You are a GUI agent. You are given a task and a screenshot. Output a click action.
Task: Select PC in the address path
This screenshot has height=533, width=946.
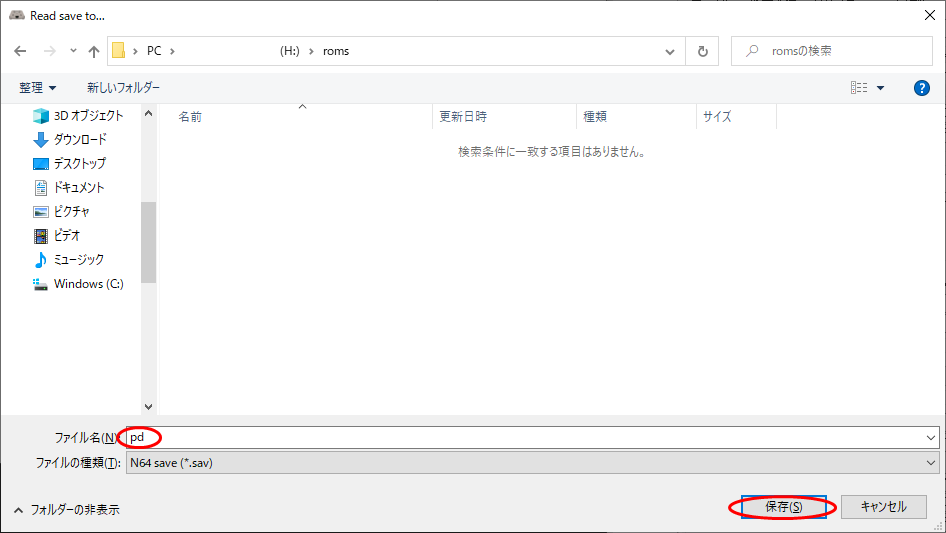pos(154,51)
